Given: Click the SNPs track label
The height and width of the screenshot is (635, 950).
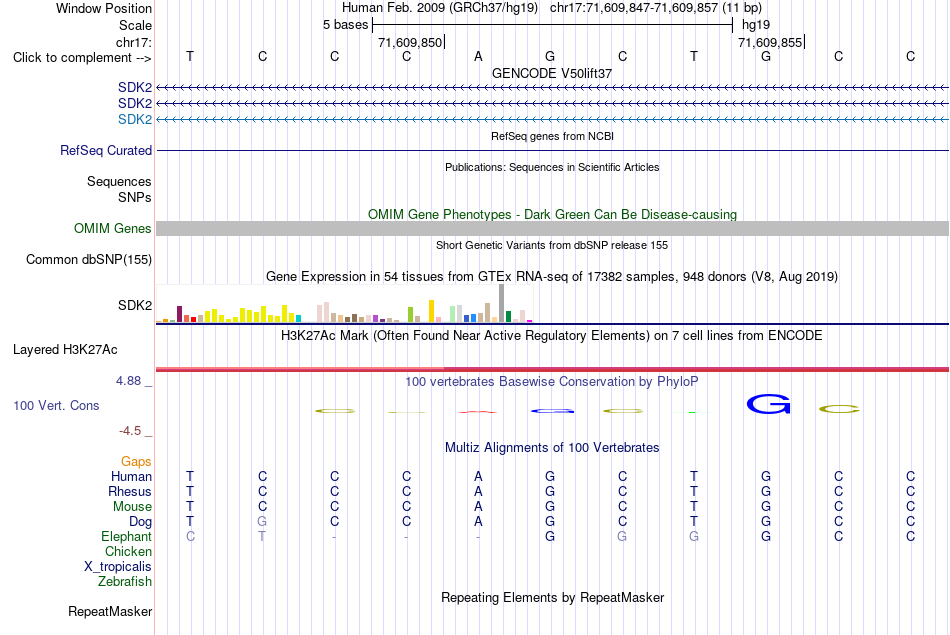Looking at the screenshot, I should 135,198.
